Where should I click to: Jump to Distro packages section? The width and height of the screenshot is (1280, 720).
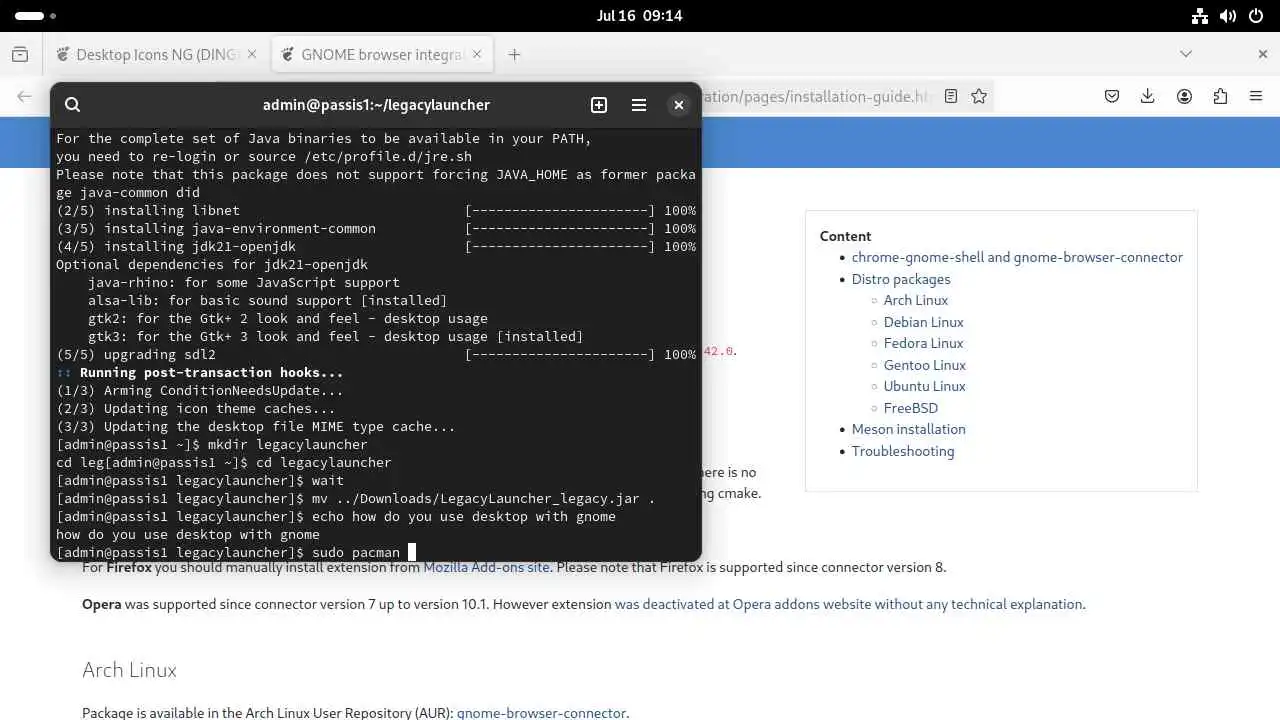tap(901, 279)
